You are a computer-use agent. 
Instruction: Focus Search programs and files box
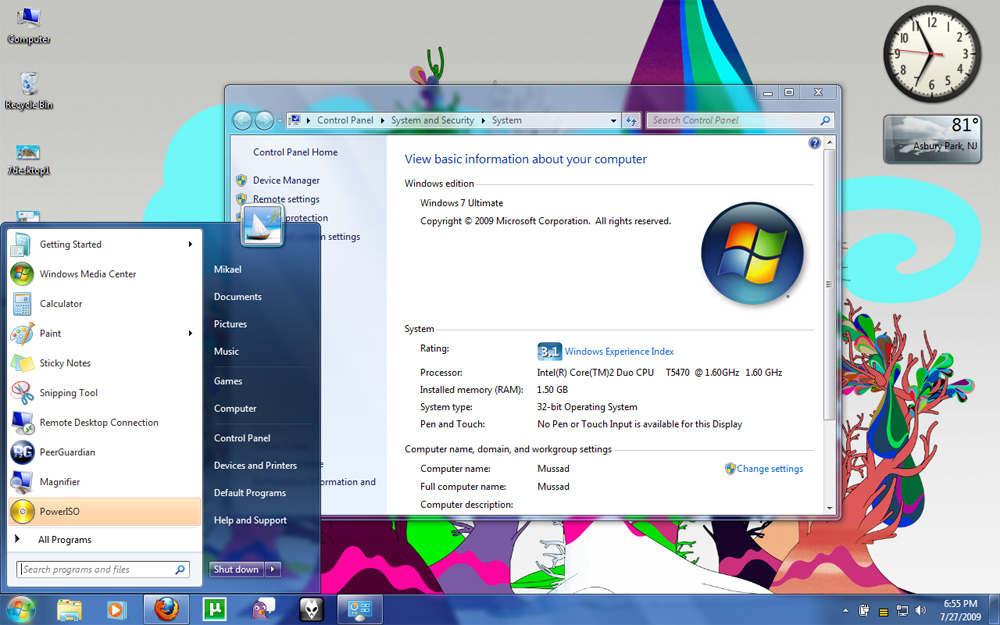click(x=103, y=570)
